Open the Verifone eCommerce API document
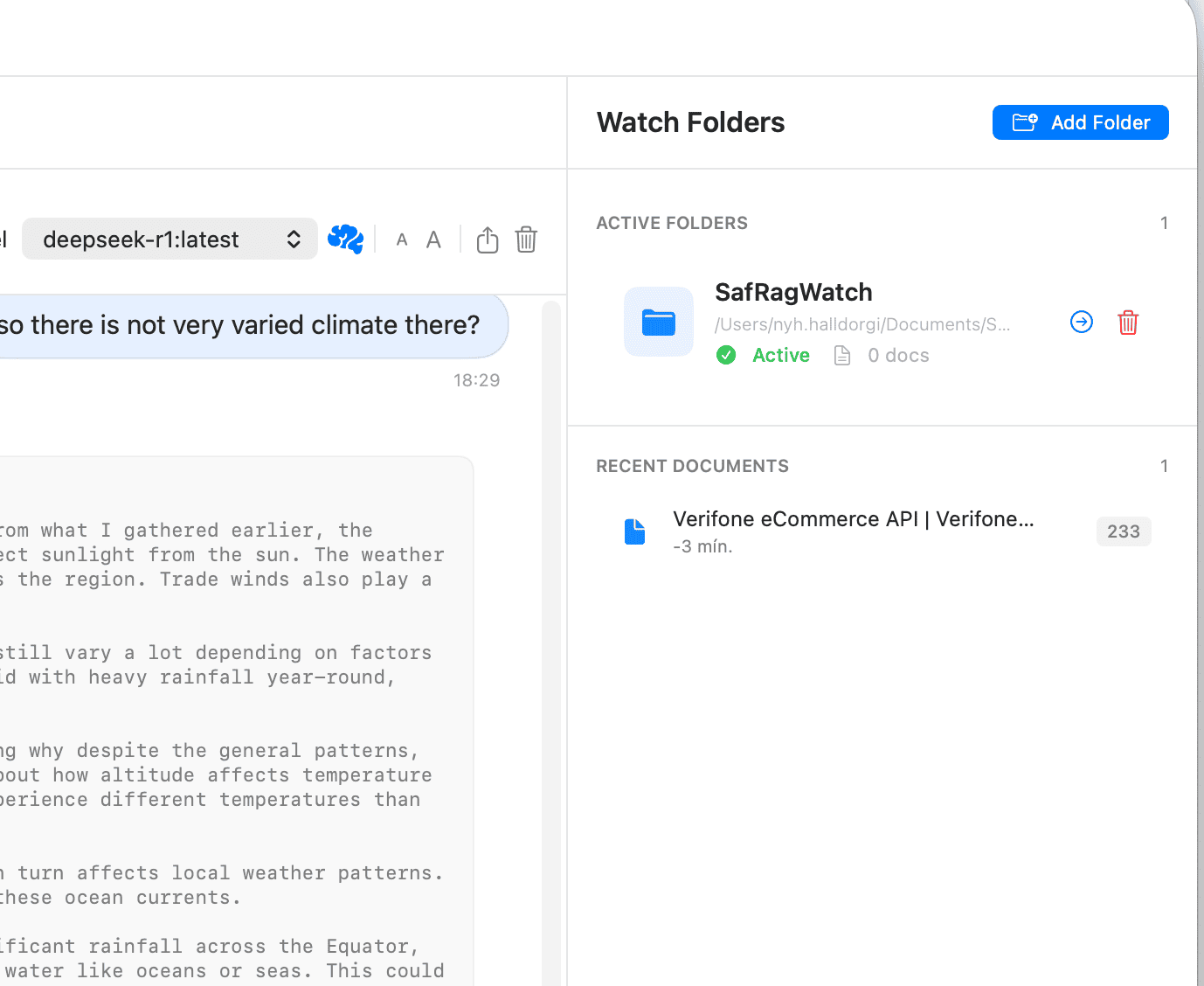Viewport: 1204px width, 986px height. [x=853, y=518]
